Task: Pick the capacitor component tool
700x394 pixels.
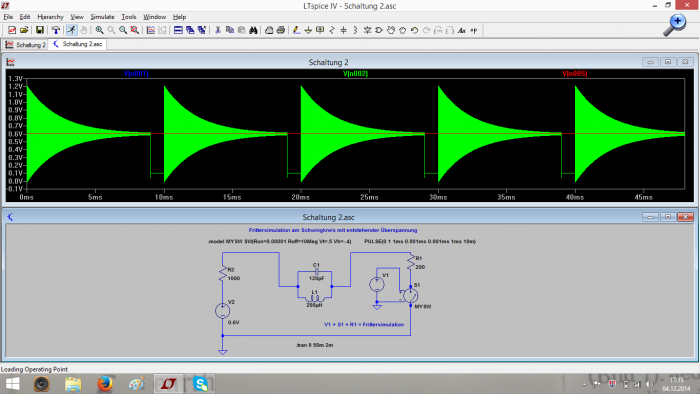Action: pos(343,30)
